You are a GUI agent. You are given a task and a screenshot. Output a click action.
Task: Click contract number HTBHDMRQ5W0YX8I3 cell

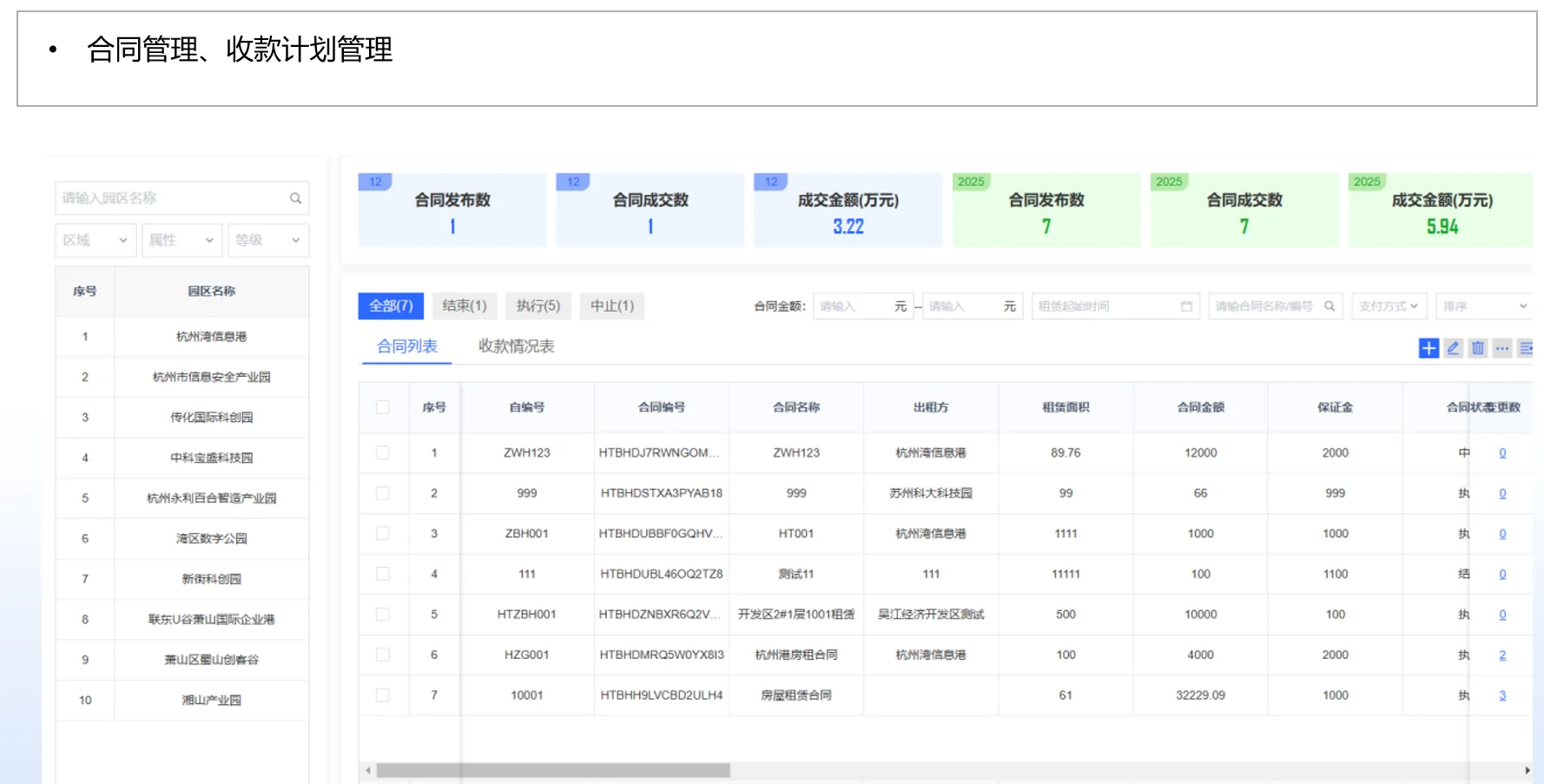tap(662, 655)
